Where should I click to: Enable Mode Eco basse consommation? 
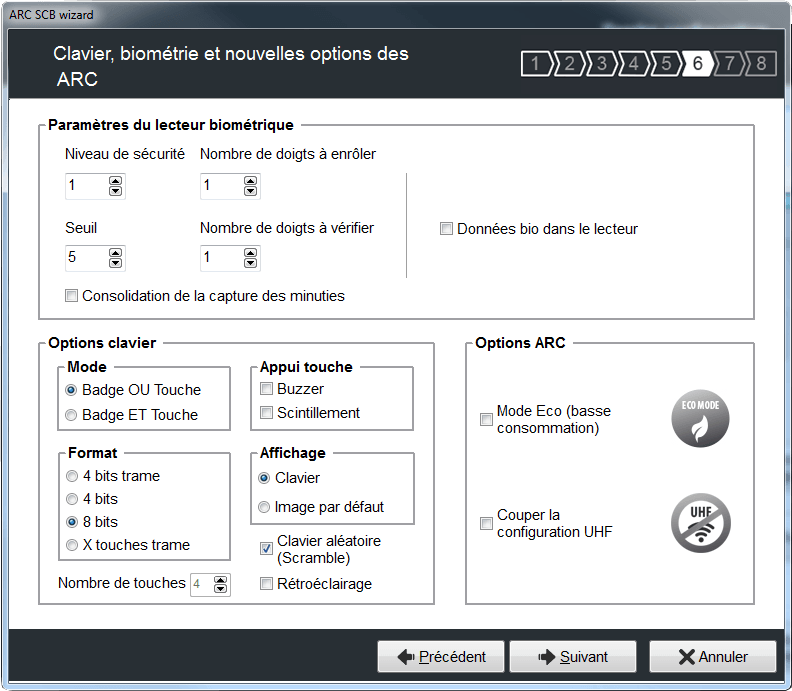[x=486, y=420]
